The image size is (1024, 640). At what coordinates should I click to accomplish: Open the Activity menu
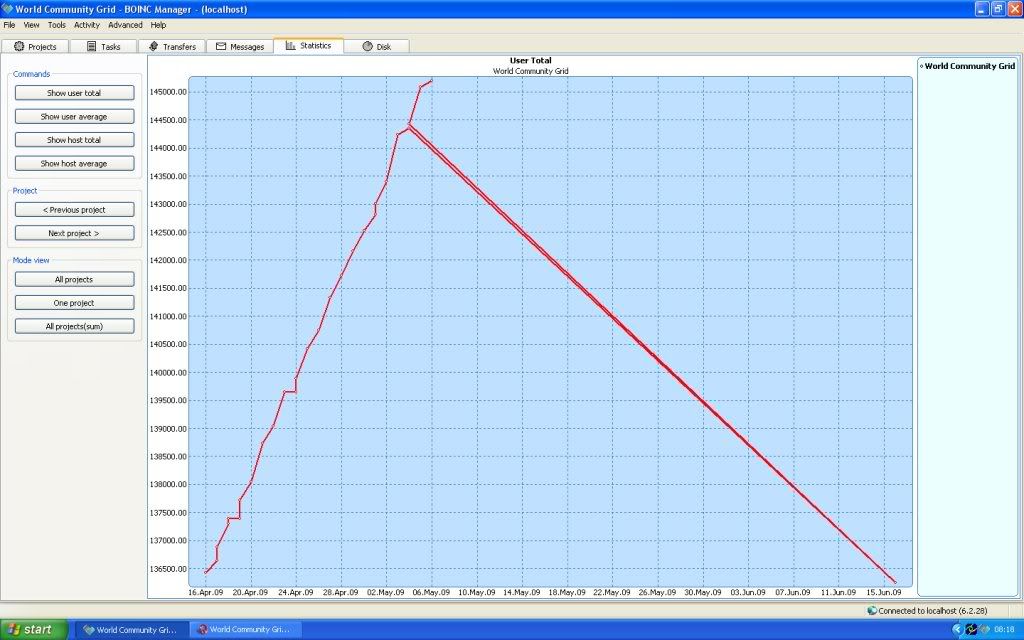pos(87,24)
